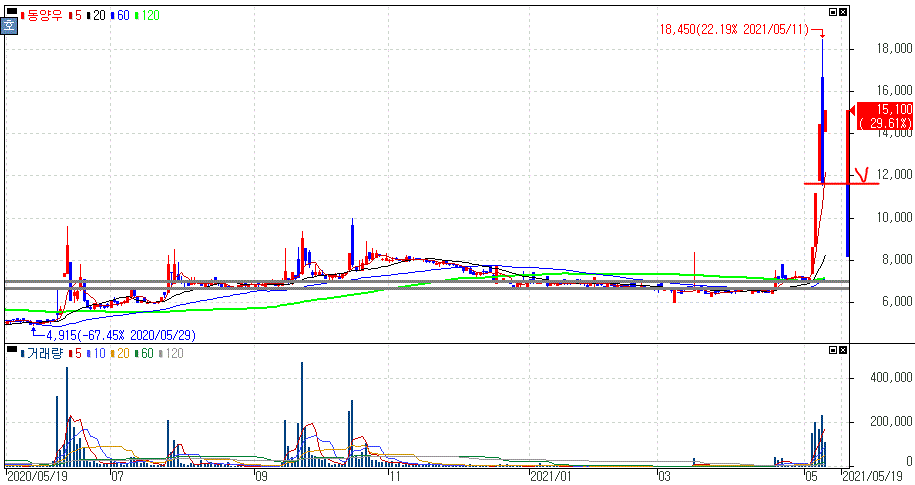Image resolution: width=915 pixels, height=485 pixels.
Task: Select the red 5-day volume average legend
Action: (75, 354)
